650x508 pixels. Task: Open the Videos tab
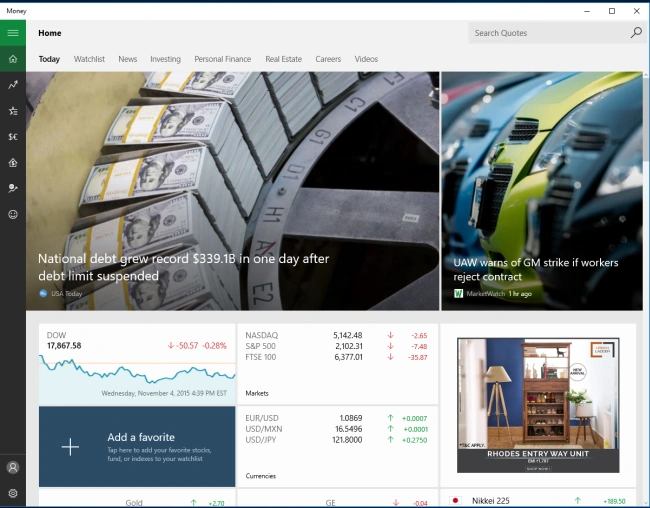(x=366, y=59)
